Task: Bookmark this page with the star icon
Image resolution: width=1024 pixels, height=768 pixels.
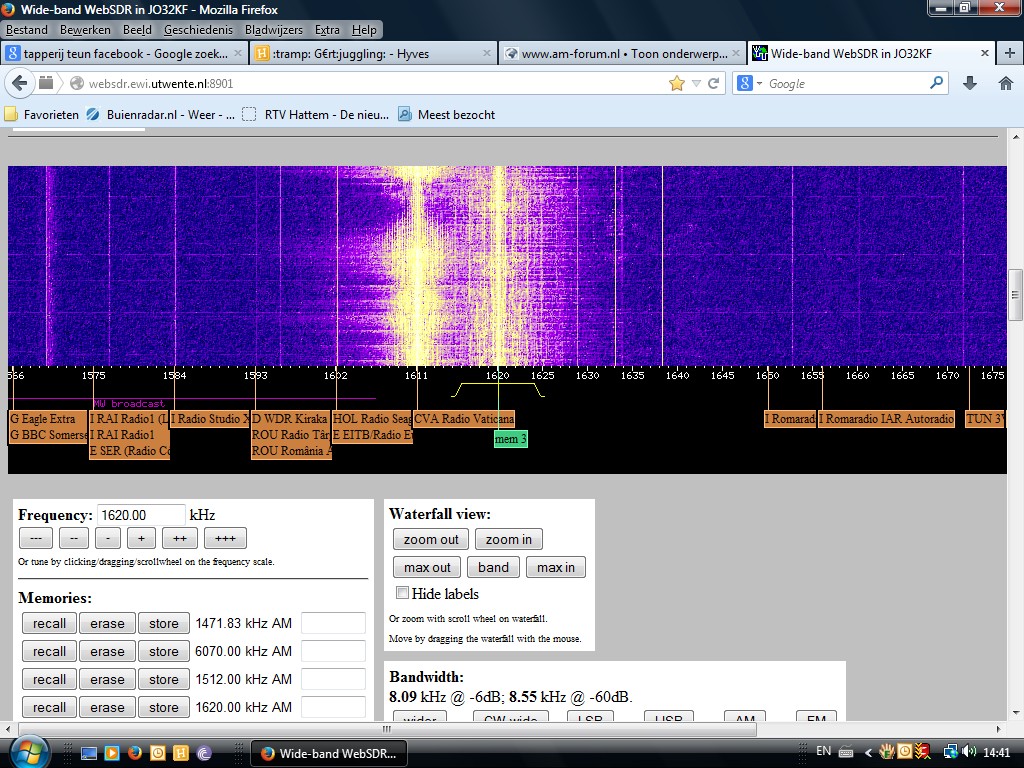Action: pyautogui.click(x=677, y=83)
